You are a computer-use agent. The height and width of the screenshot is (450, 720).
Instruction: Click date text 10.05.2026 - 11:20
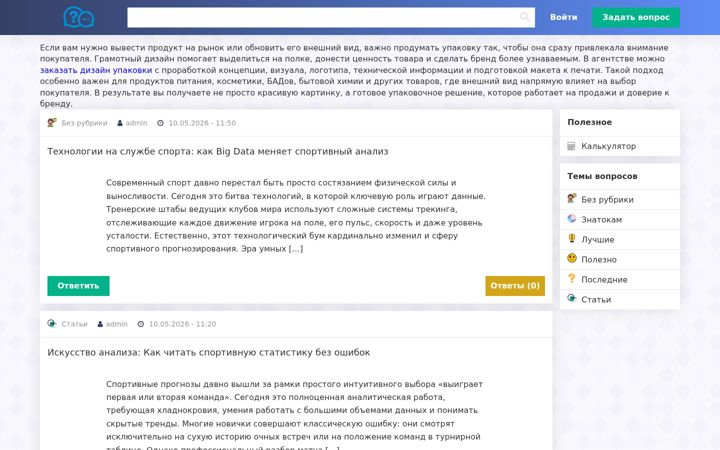pyautogui.click(x=182, y=324)
